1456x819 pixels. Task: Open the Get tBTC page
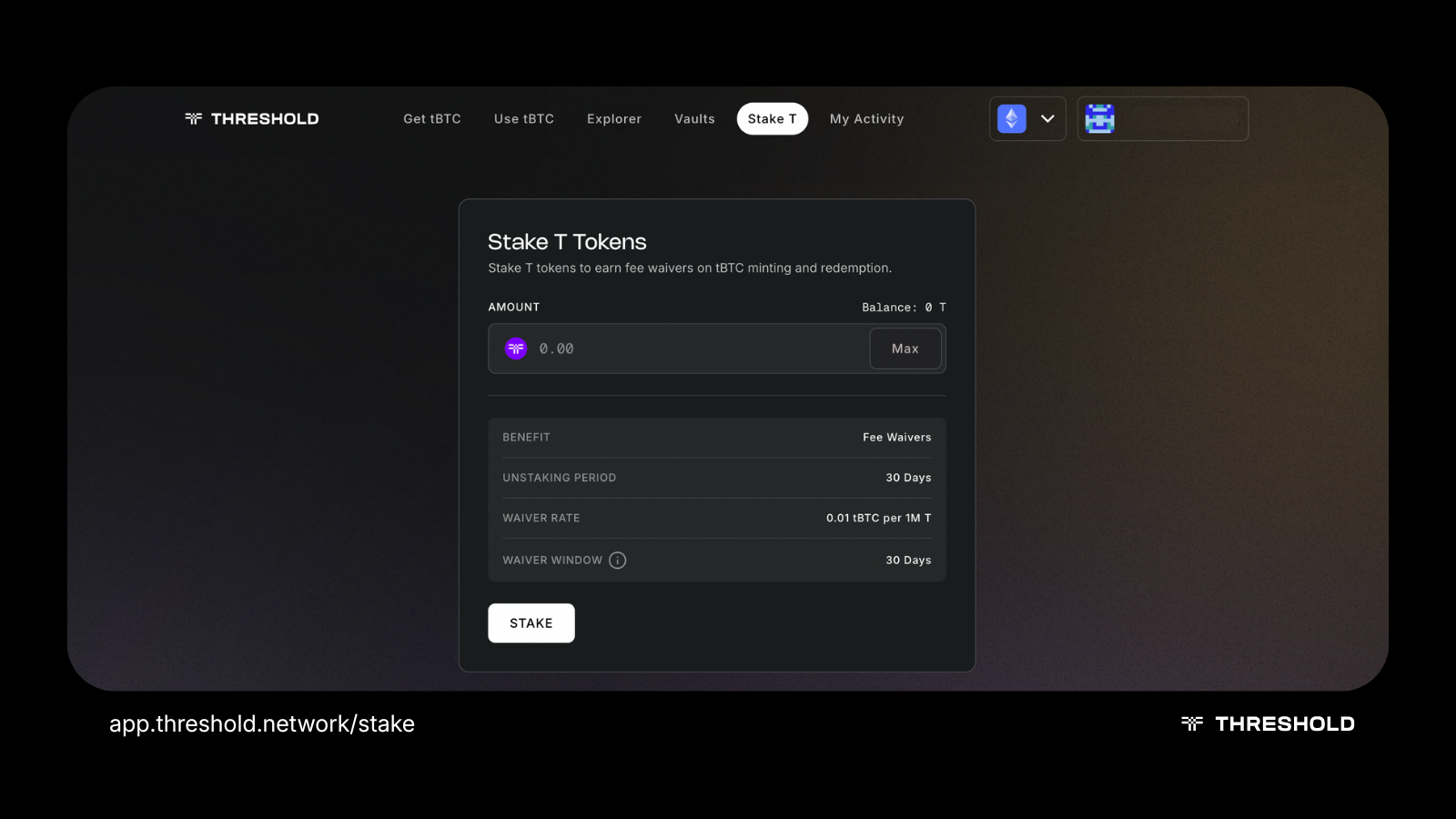tap(432, 118)
